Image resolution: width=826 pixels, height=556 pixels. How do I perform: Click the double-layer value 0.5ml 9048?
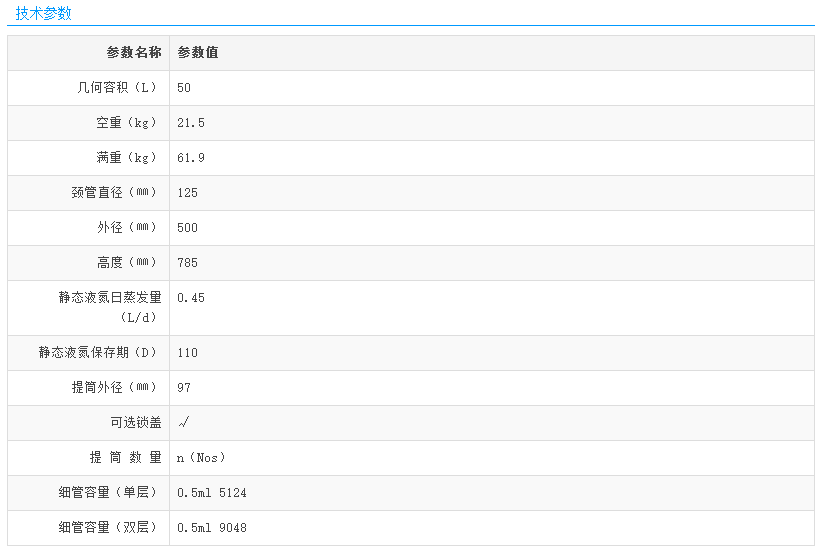(x=212, y=528)
